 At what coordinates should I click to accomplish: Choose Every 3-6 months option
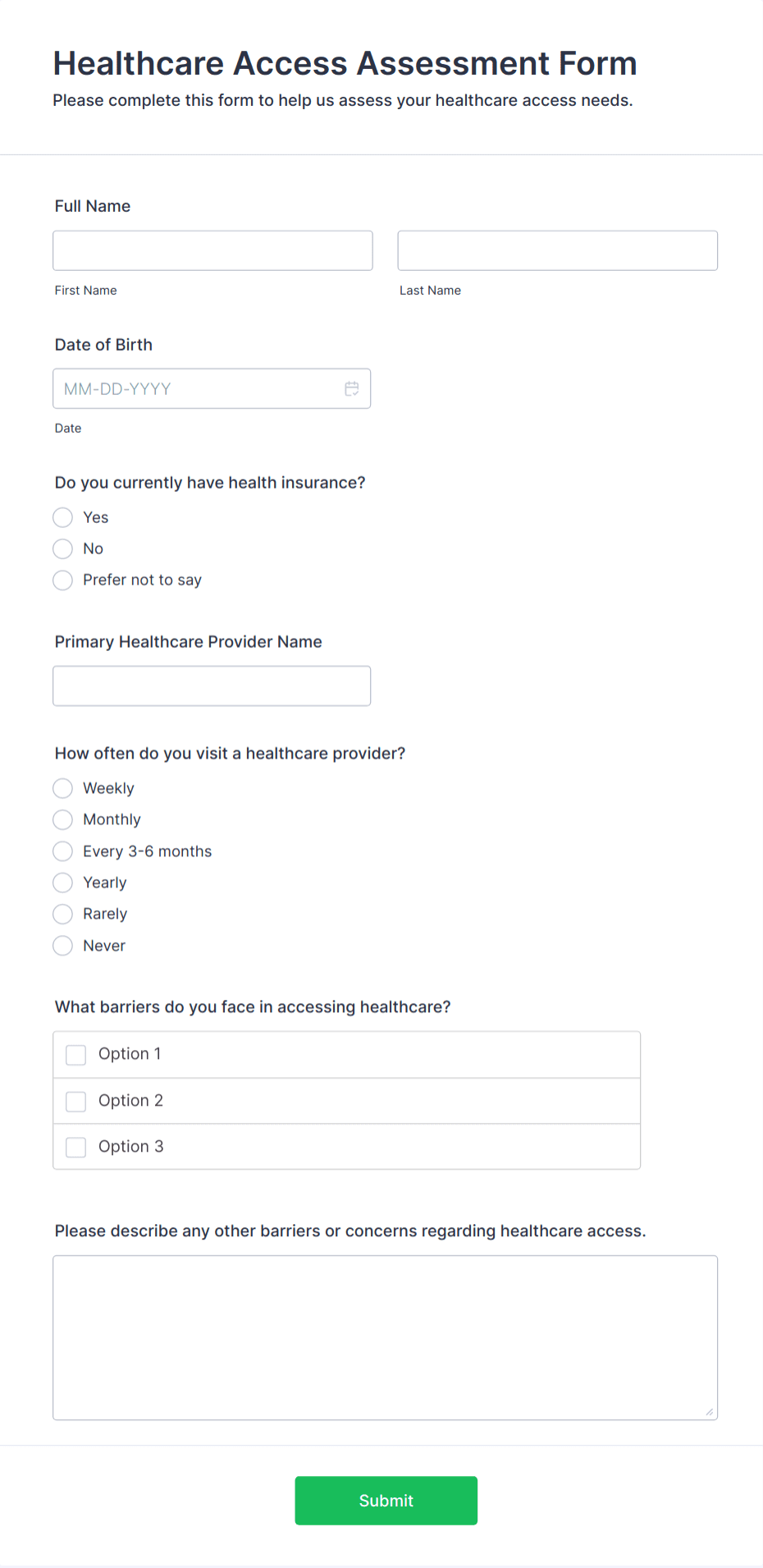pos(62,851)
